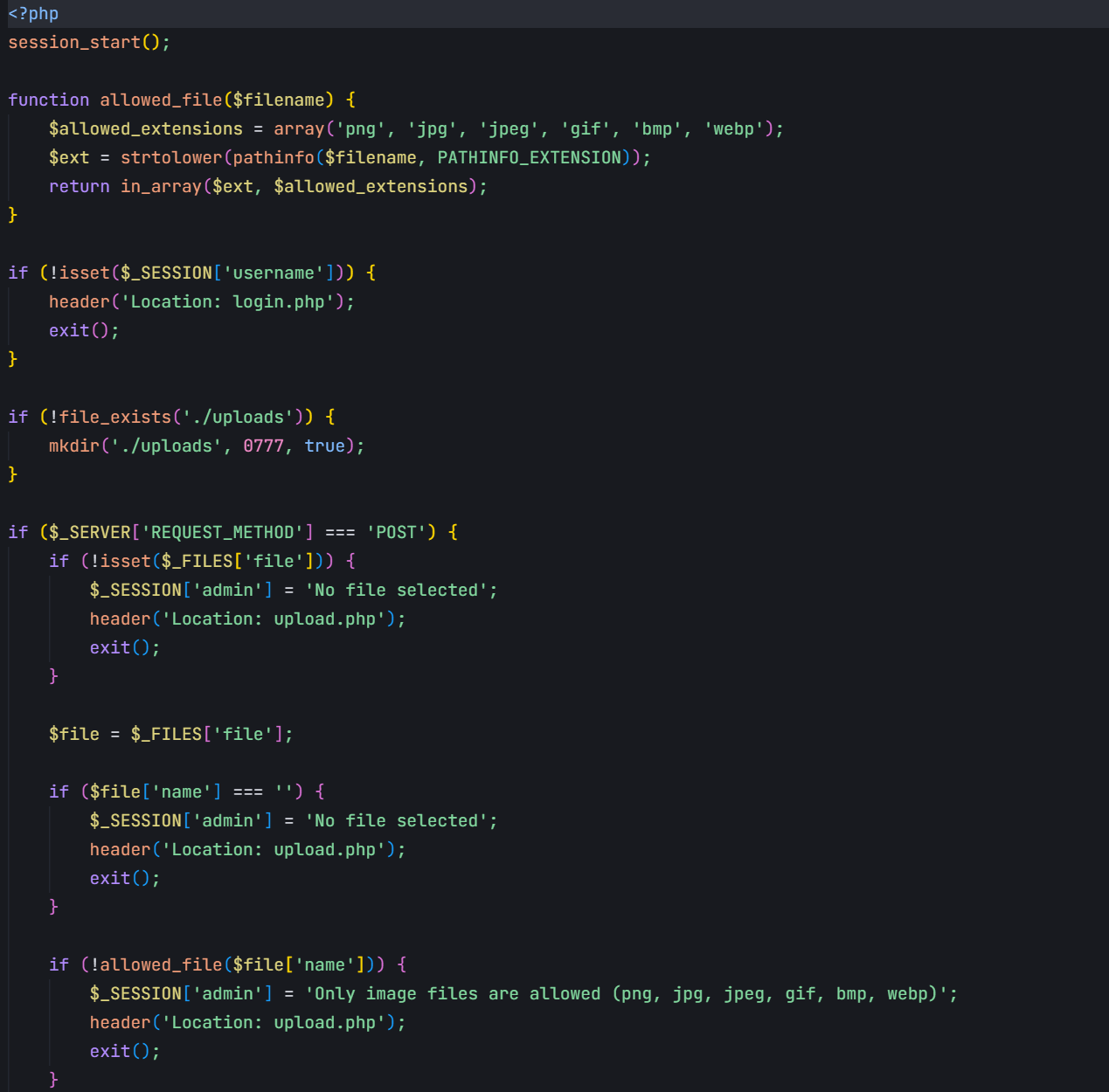Click 'session_start();' line
Image resolution: width=1109 pixels, height=1092 pixels.
click(89, 42)
